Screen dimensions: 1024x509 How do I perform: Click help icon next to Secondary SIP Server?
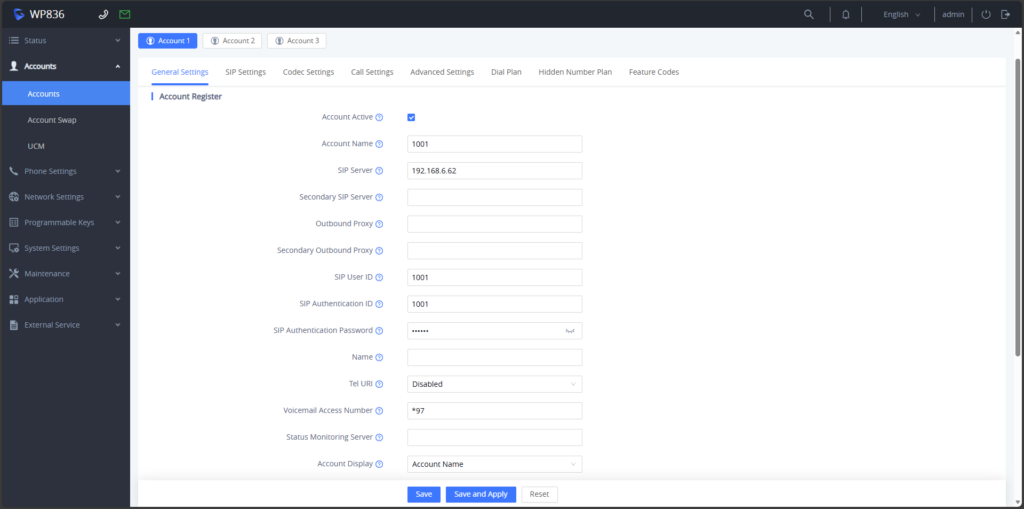coord(379,197)
